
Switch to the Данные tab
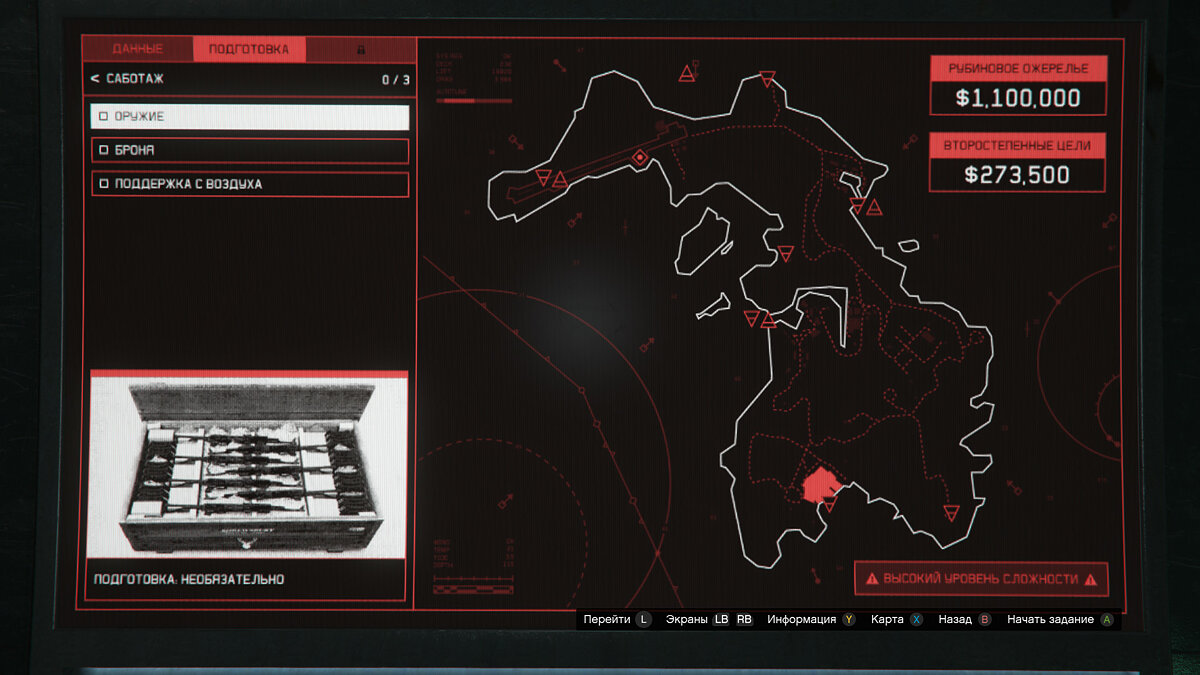click(138, 49)
